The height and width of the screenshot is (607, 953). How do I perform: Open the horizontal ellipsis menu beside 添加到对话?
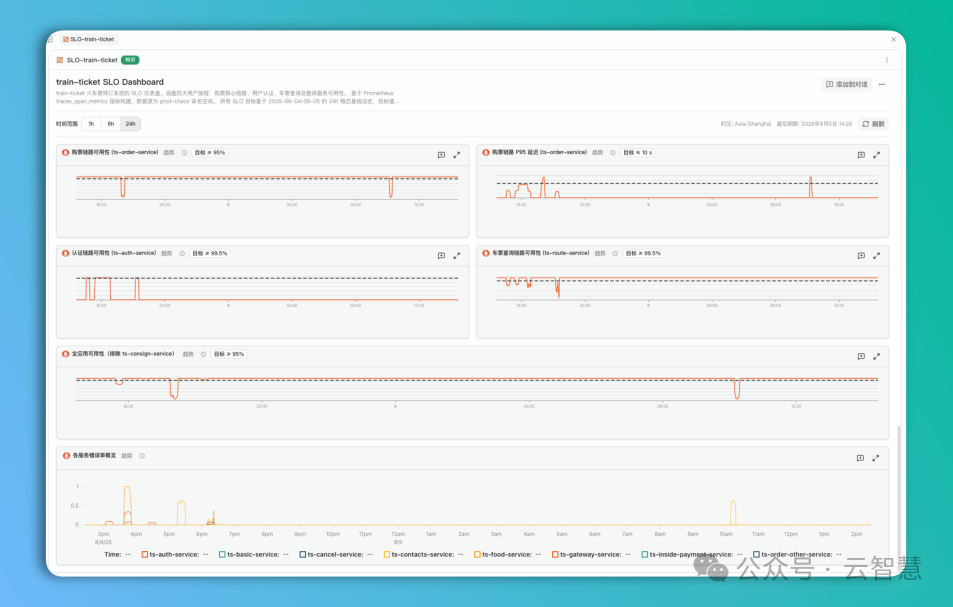tap(882, 84)
